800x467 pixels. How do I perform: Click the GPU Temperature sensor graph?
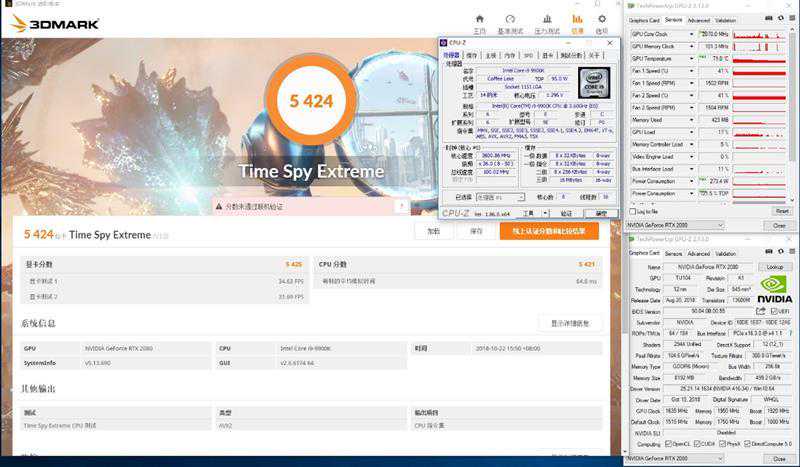[x=762, y=59]
